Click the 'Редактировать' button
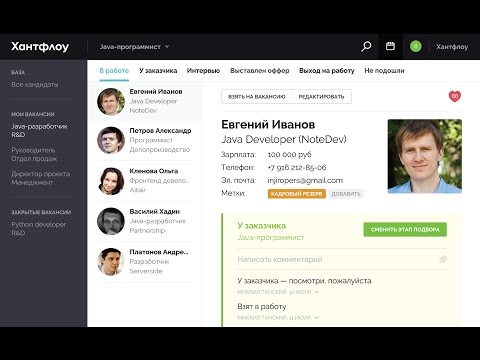 [x=321, y=97]
